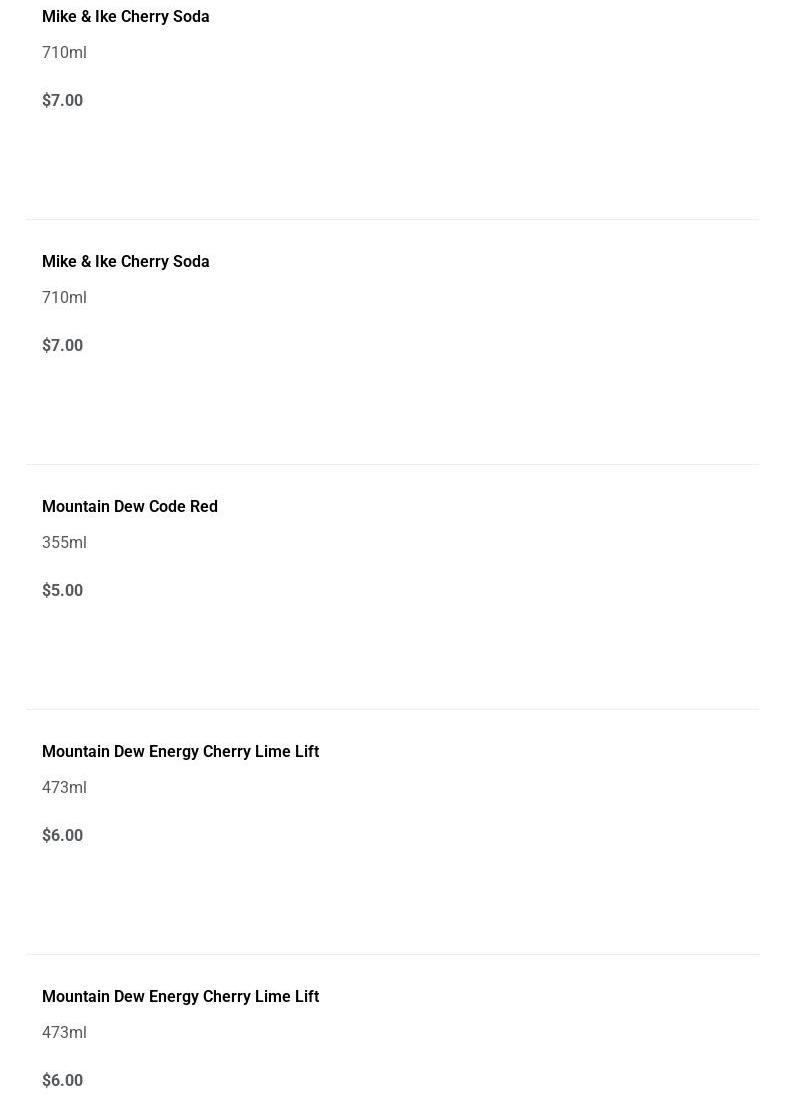Click 710ml under first Mike & Ike listing
This screenshot has width=785, height=1098.
click(64, 53)
